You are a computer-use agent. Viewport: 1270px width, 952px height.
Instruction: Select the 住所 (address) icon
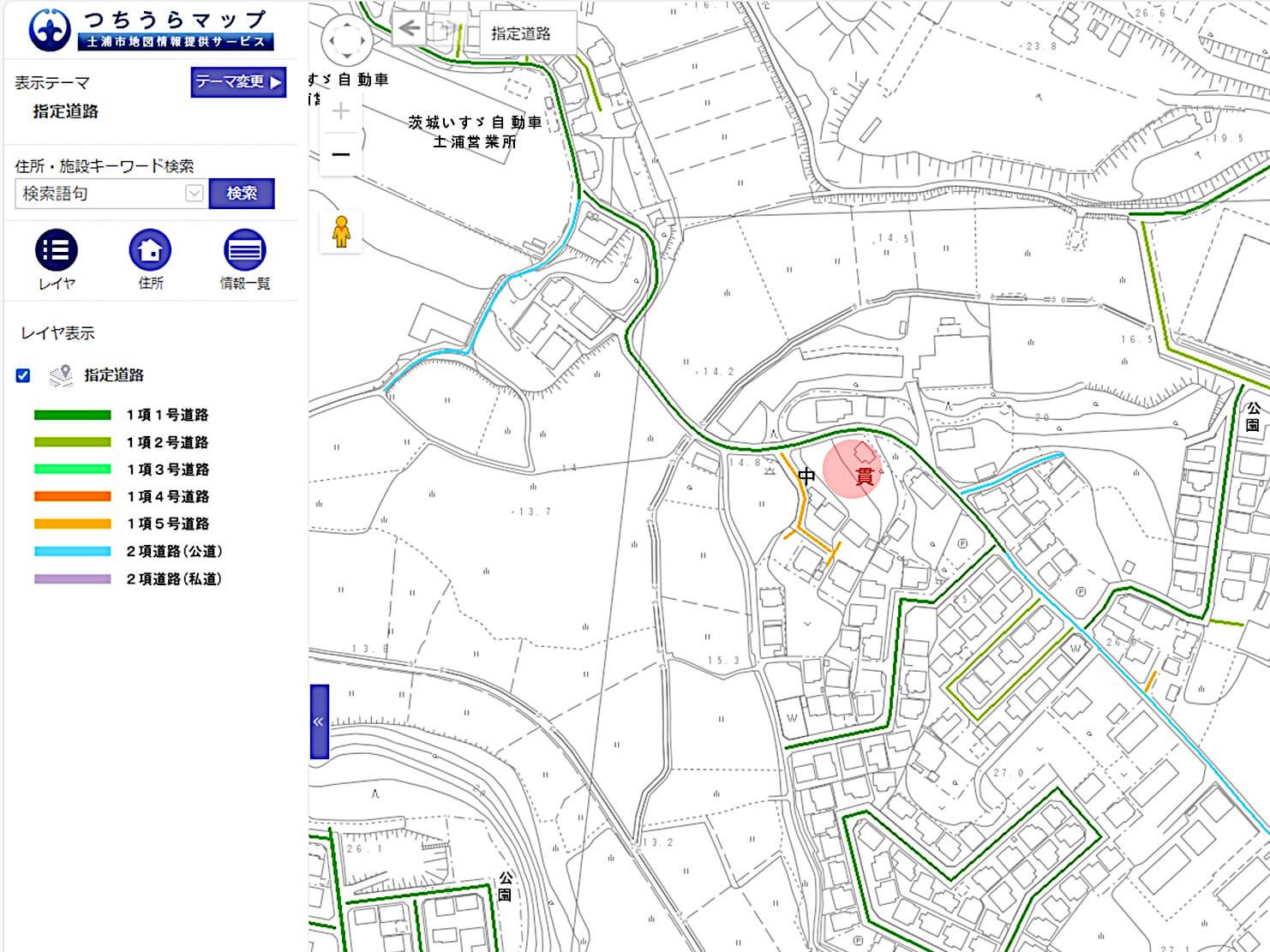[x=151, y=249]
